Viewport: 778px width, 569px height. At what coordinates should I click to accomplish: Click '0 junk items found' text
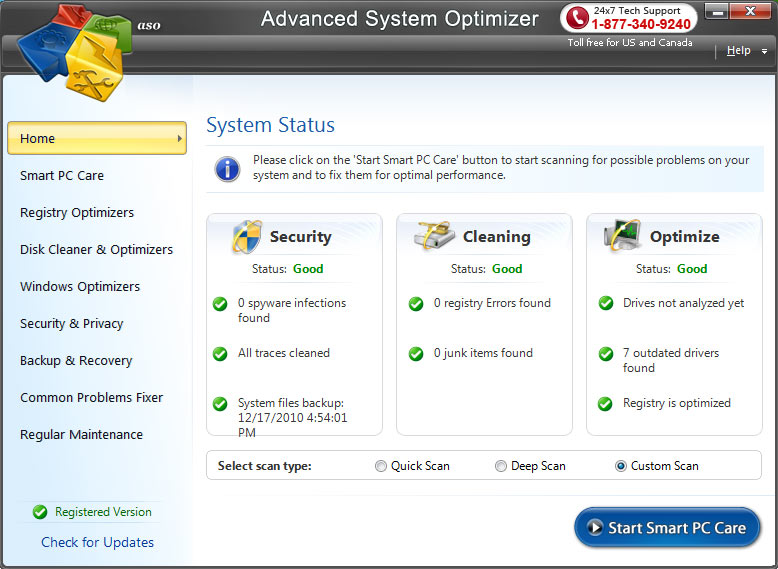(x=483, y=353)
